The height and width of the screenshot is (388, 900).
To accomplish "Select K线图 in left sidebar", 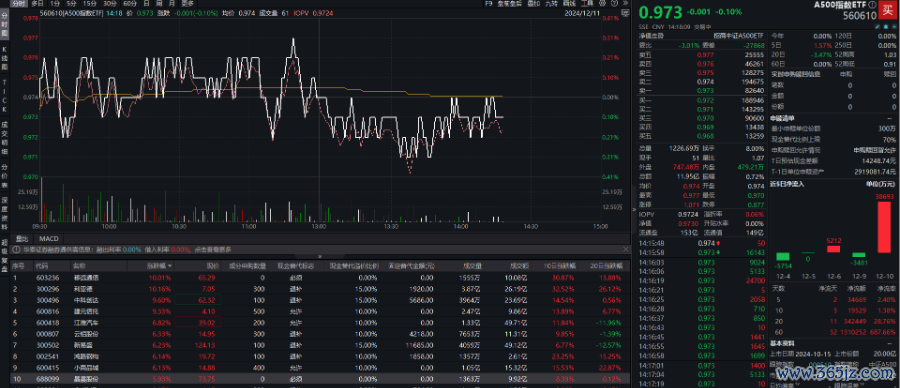I will [5, 59].
